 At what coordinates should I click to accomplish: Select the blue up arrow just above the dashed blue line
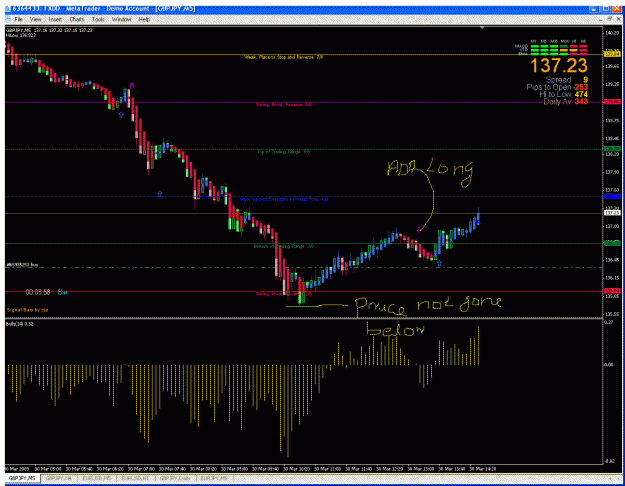[x=160, y=193]
